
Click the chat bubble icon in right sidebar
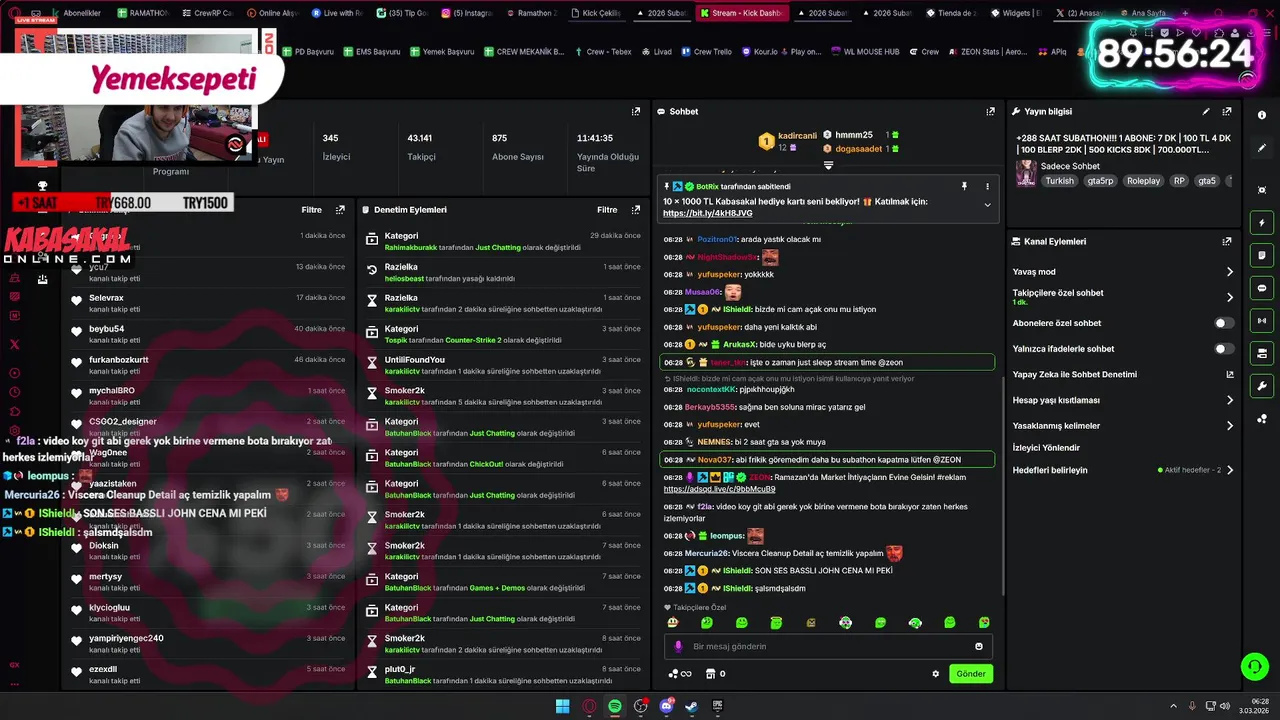[x=1262, y=288]
